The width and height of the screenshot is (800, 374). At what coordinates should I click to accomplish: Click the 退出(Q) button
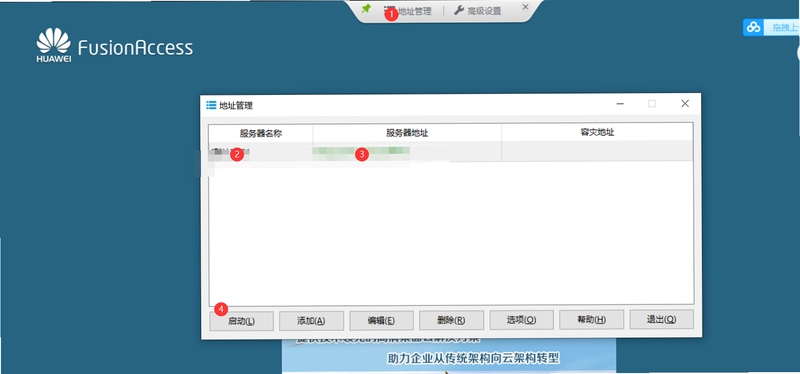661,319
